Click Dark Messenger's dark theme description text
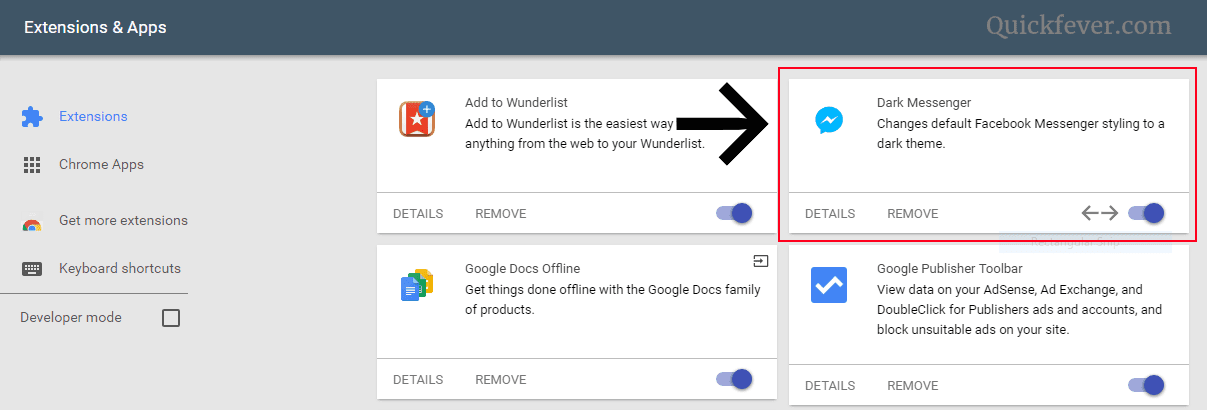 [x=1021, y=133]
